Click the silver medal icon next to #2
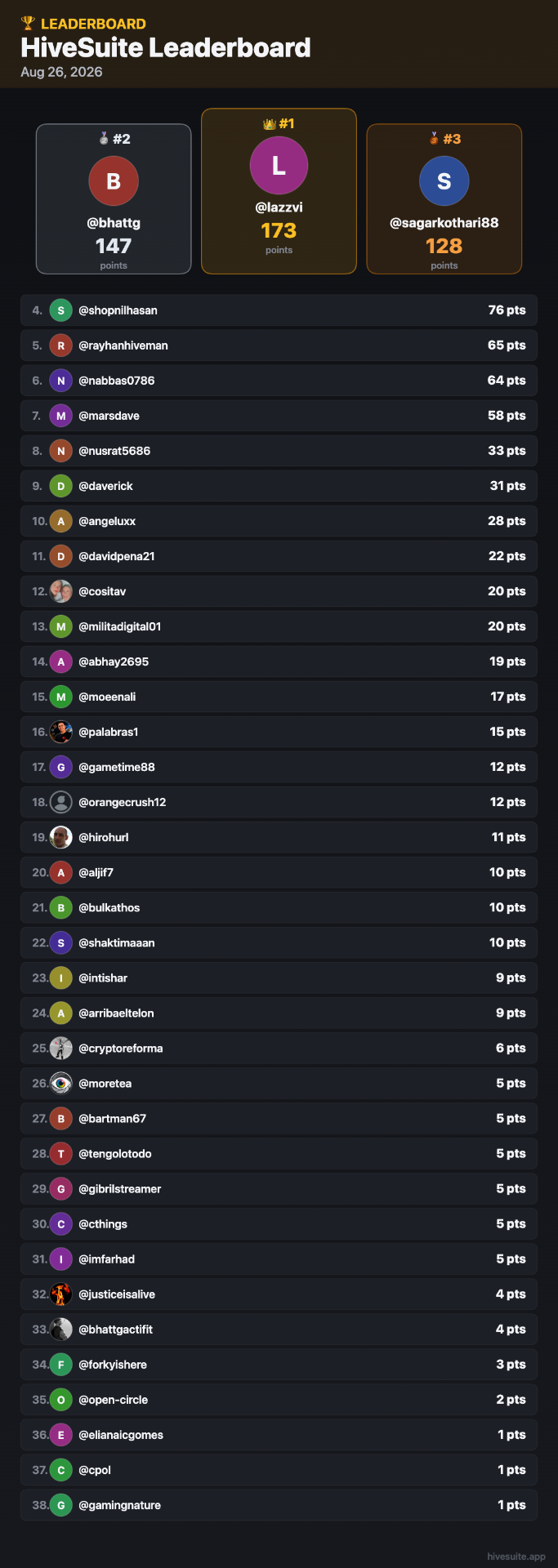558x1568 pixels. pos(104,139)
